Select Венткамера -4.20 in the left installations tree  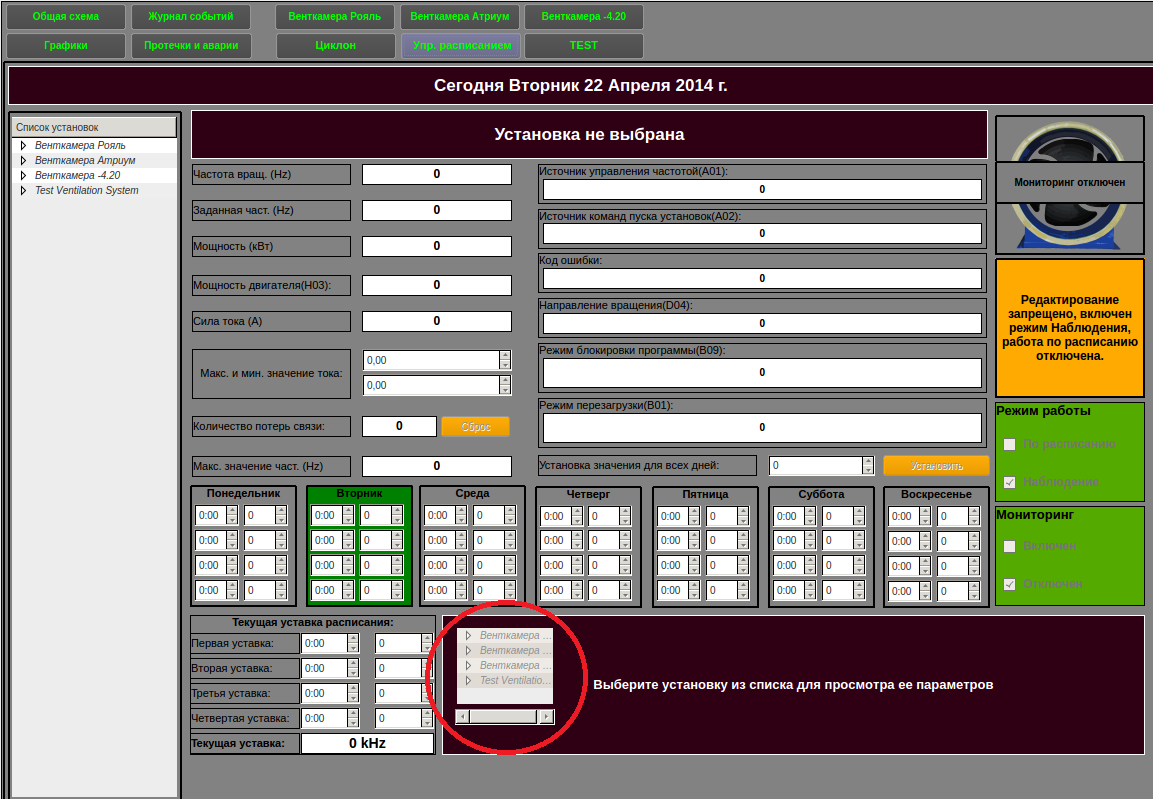77,175
